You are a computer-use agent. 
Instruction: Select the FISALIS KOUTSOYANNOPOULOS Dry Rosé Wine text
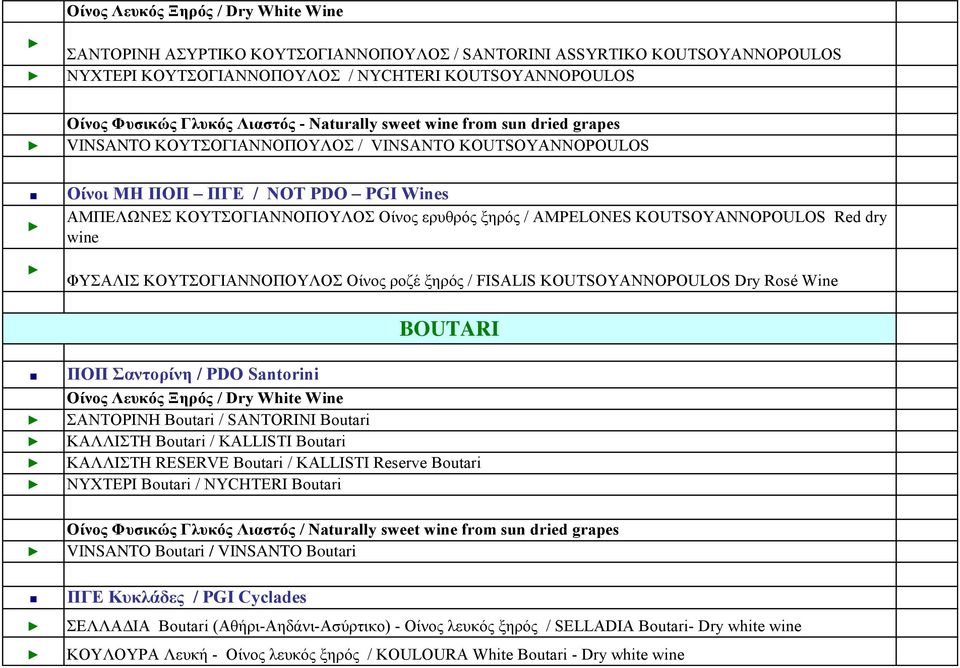tap(452, 281)
